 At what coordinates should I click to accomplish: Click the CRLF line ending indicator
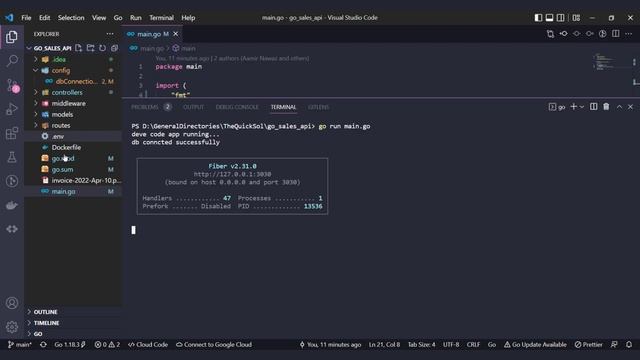point(473,344)
